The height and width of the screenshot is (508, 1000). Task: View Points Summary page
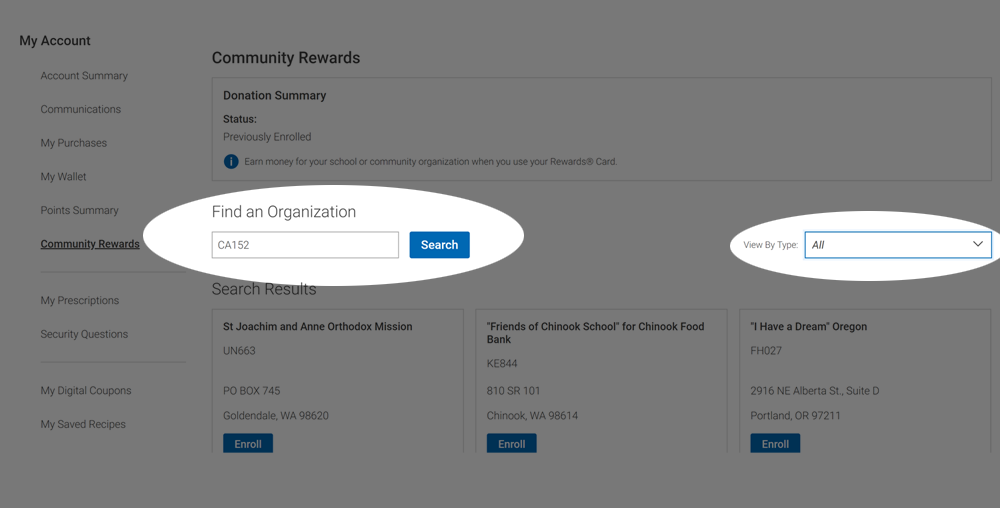pos(80,210)
